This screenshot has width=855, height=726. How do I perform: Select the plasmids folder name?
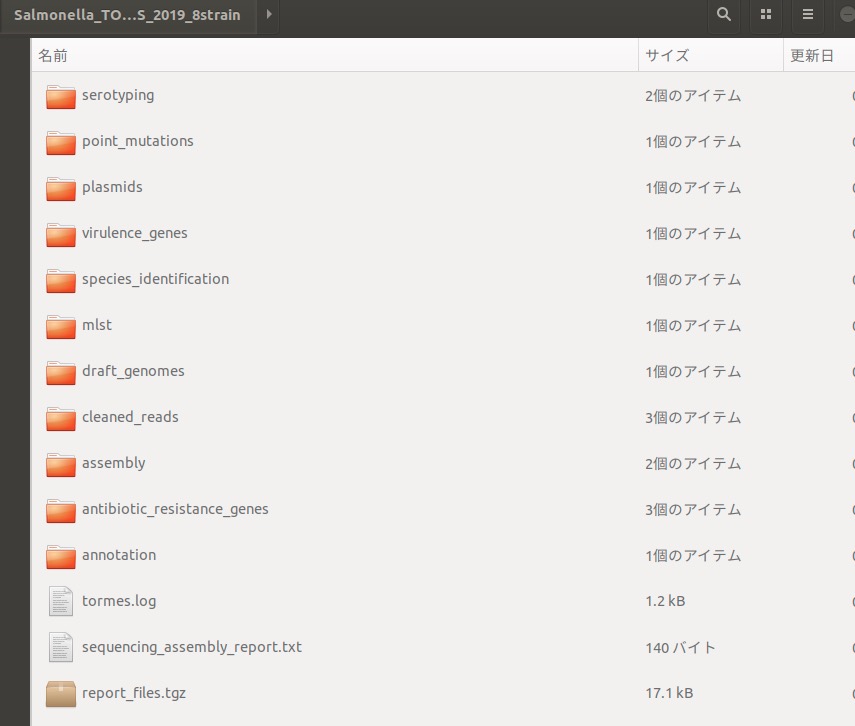coord(112,187)
